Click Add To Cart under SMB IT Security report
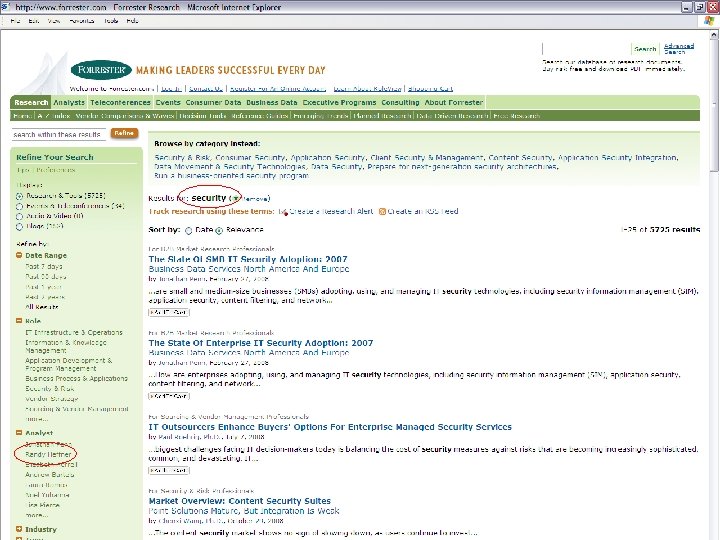Image resolution: width=720 pixels, height=540 pixels. tap(169, 312)
